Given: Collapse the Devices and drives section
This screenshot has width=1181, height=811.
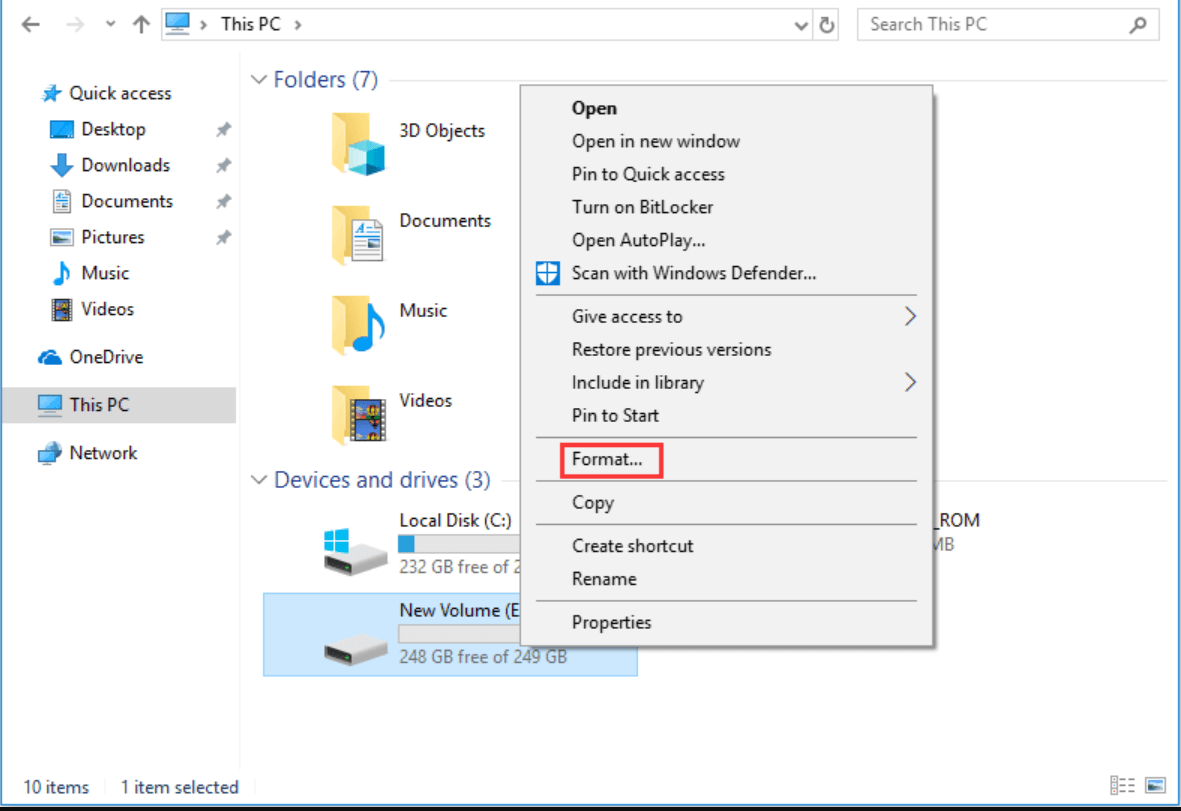Looking at the screenshot, I should (x=261, y=480).
